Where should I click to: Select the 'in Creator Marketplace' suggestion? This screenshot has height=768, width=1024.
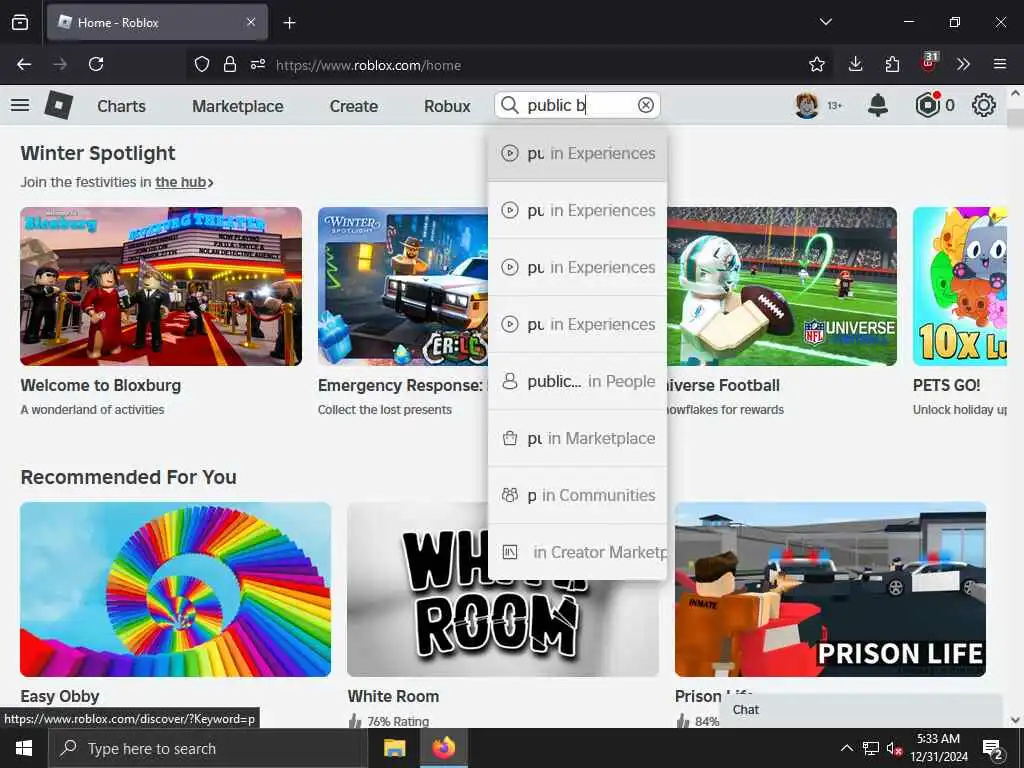[x=577, y=552]
